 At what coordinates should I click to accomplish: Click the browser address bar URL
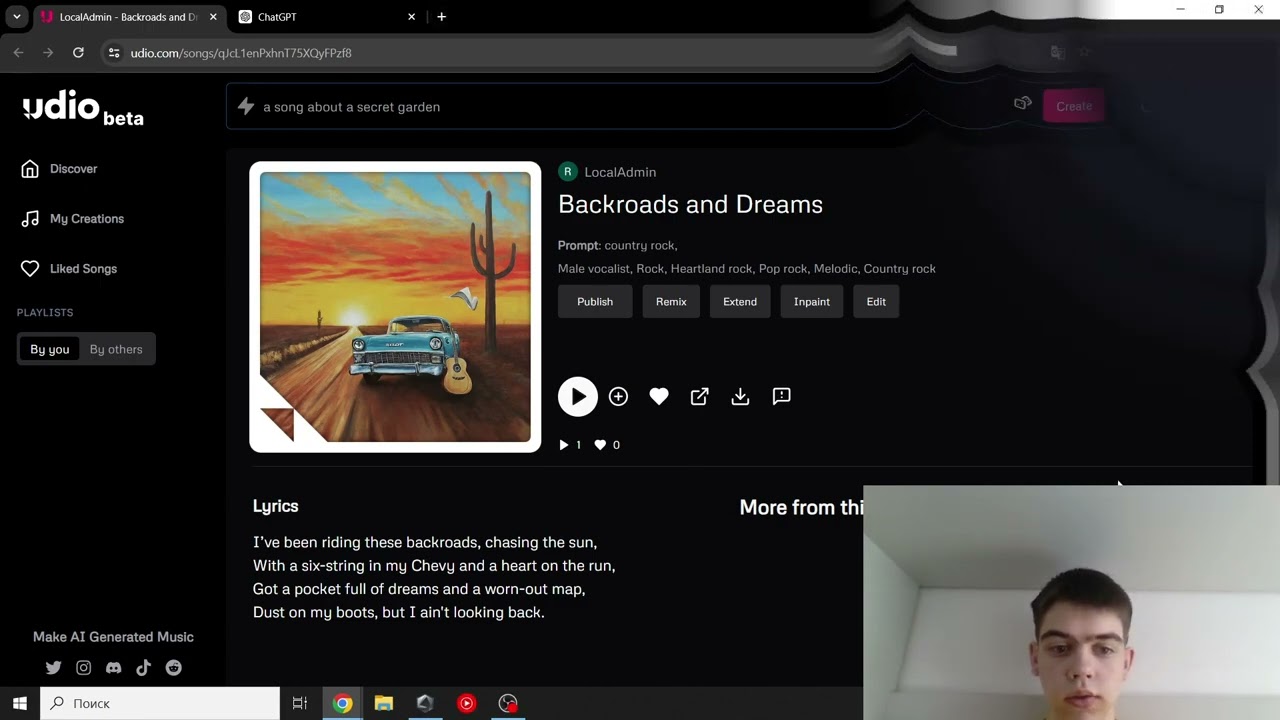(x=241, y=53)
